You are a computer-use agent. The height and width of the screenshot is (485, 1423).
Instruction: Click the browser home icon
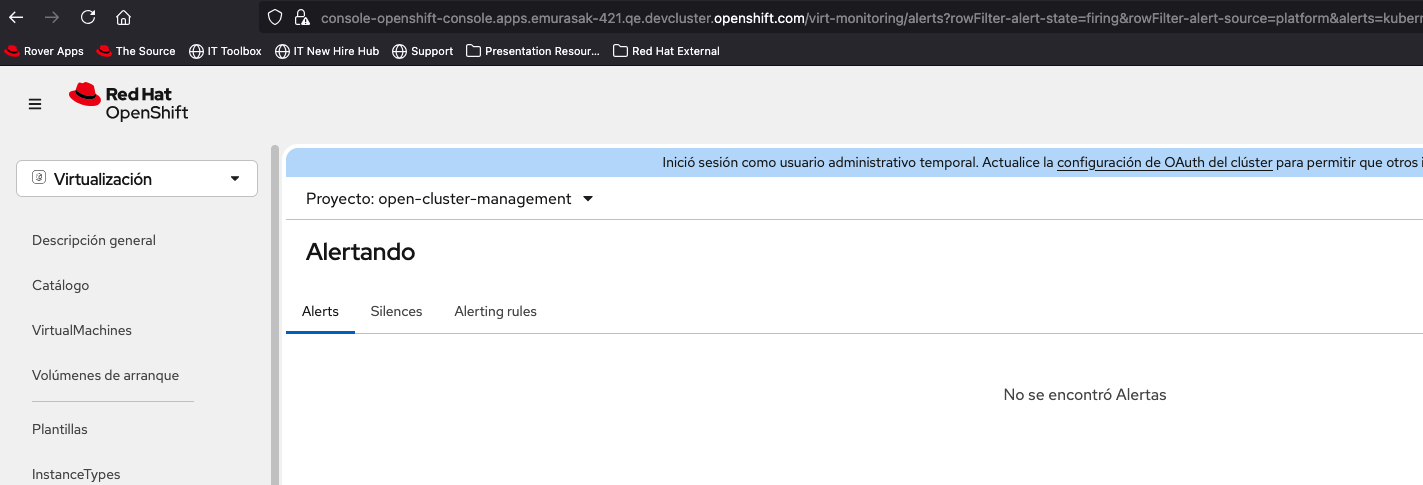point(124,17)
